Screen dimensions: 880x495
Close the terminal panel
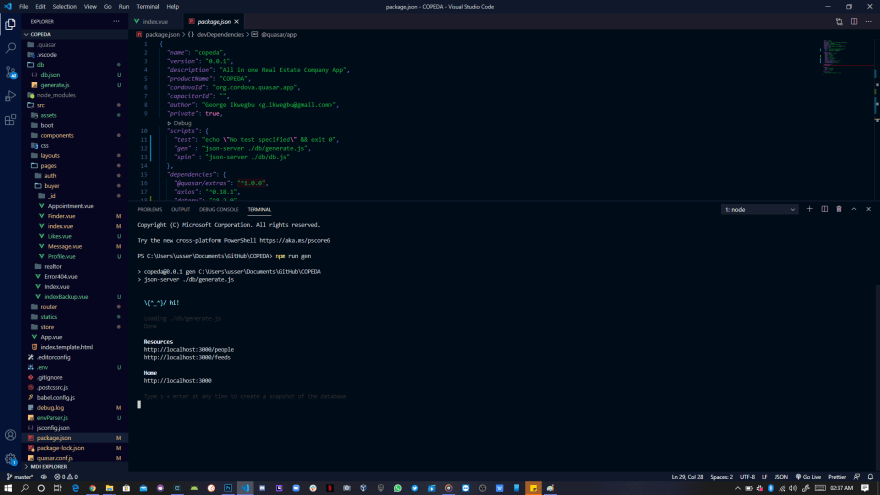[x=868, y=209]
